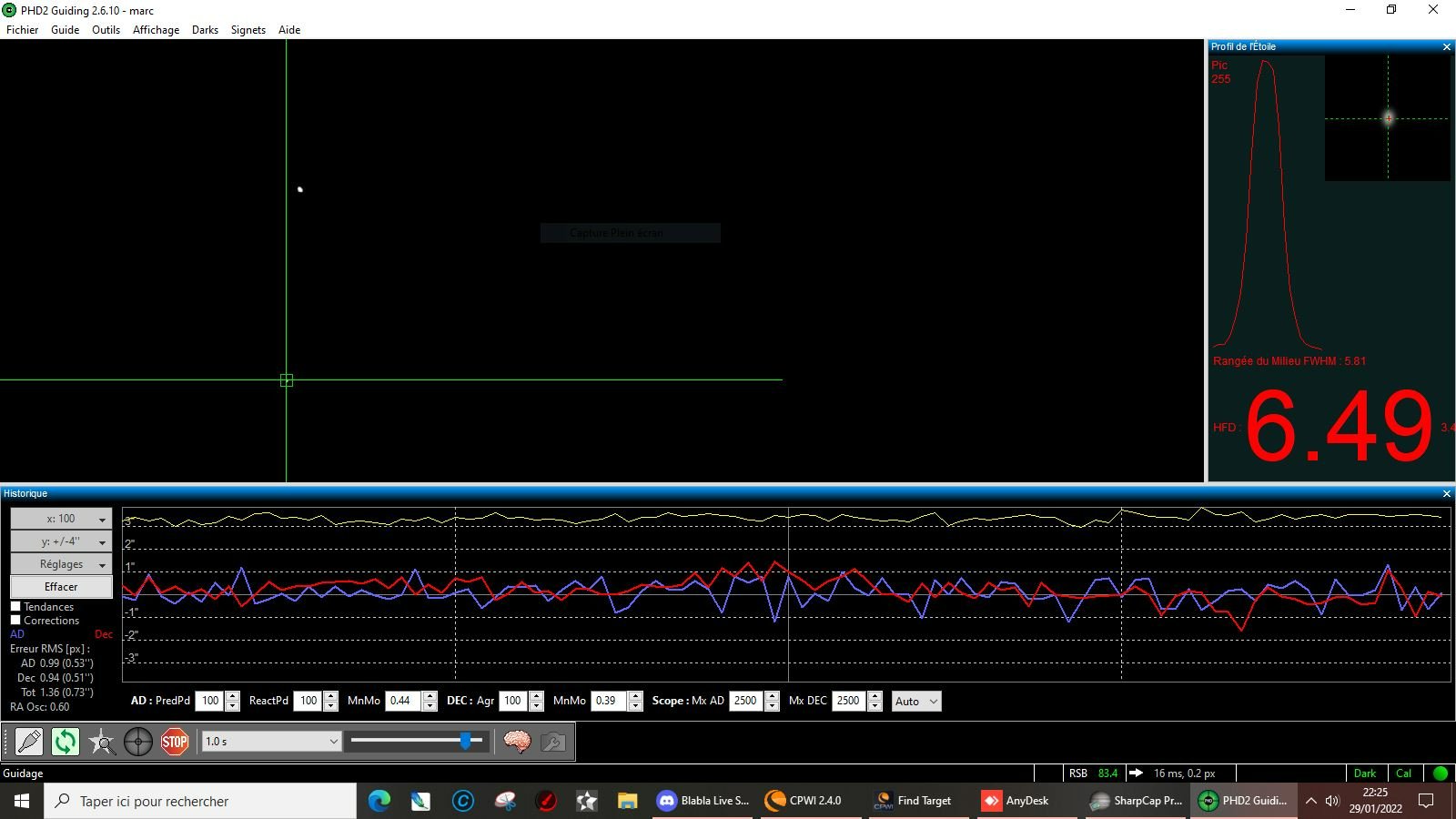Click inside the DEC MnMo 0.39 field
1456x819 pixels.
tap(610, 702)
